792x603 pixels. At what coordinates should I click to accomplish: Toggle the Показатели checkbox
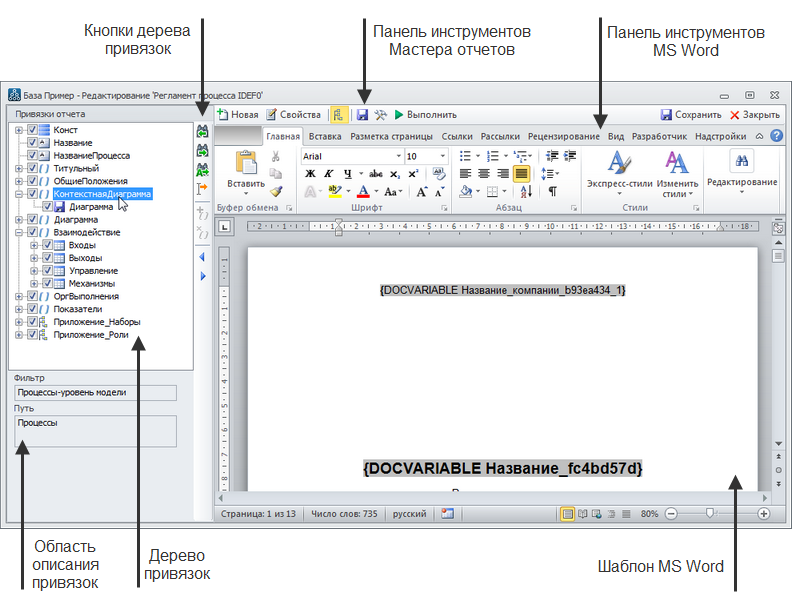(33, 309)
